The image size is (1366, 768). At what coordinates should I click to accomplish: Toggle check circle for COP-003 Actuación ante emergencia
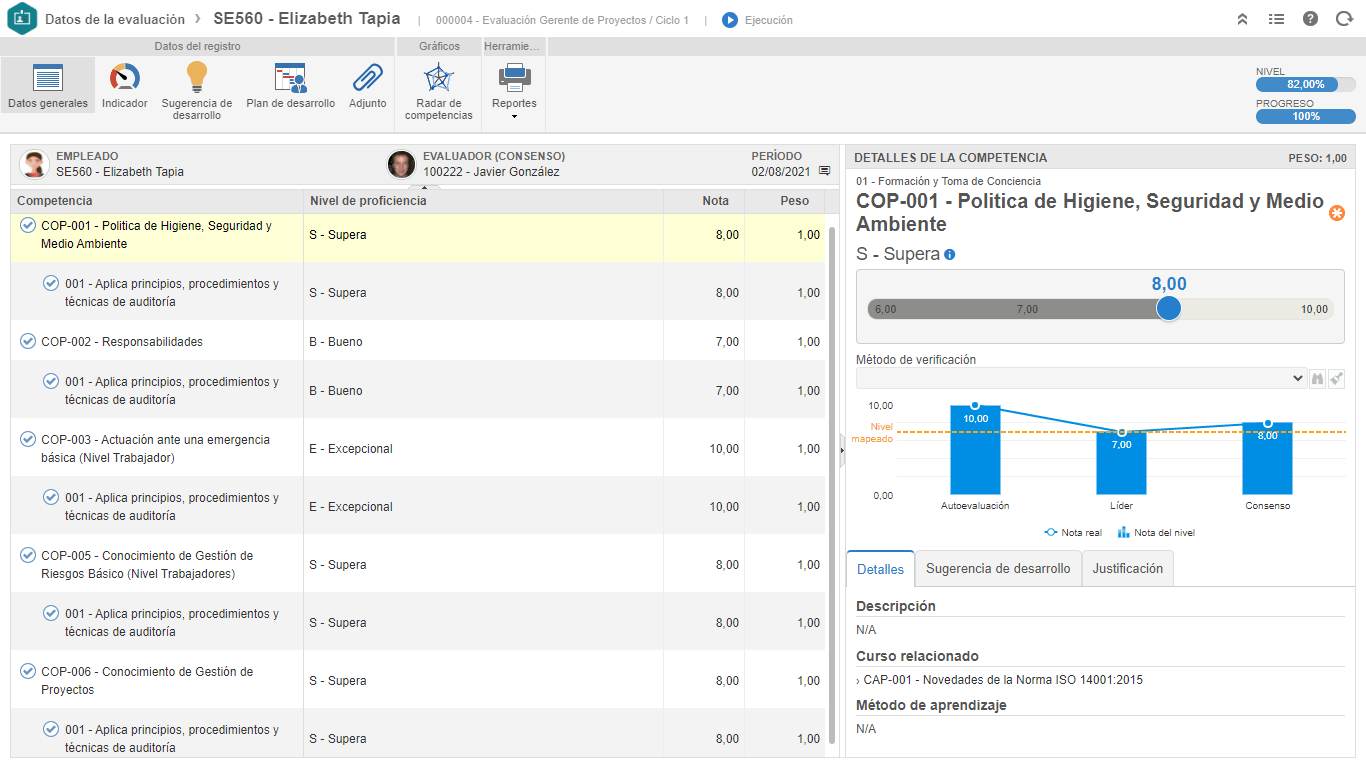click(28, 439)
